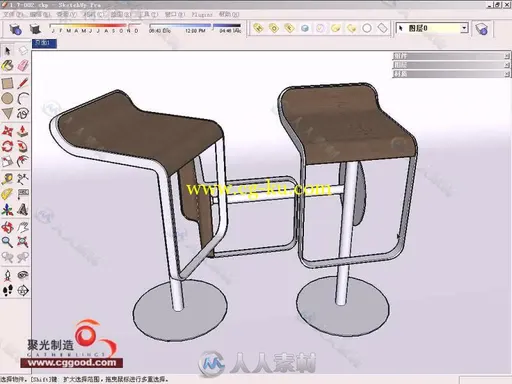The height and width of the screenshot is (384, 512).
Task: Open the 相机 menu
Action: pos(93,15)
